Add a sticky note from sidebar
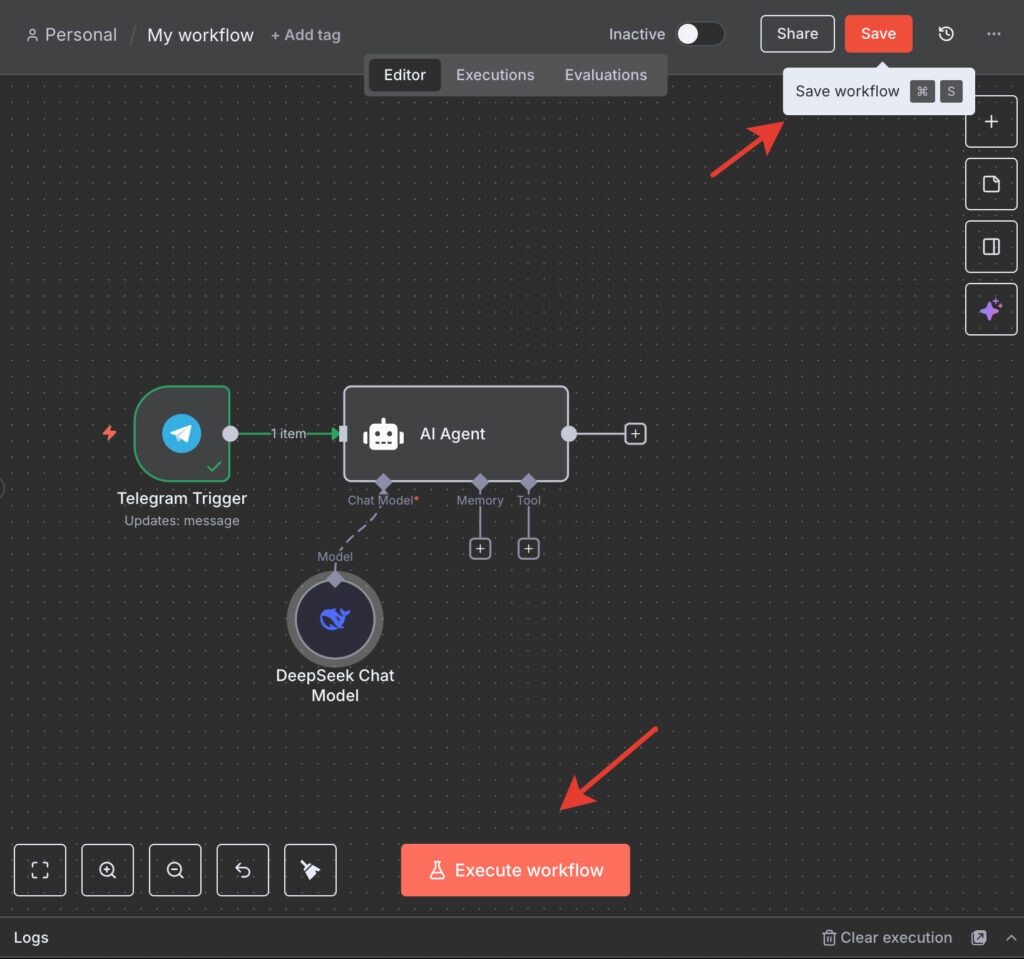 pyautogui.click(x=991, y=184)
